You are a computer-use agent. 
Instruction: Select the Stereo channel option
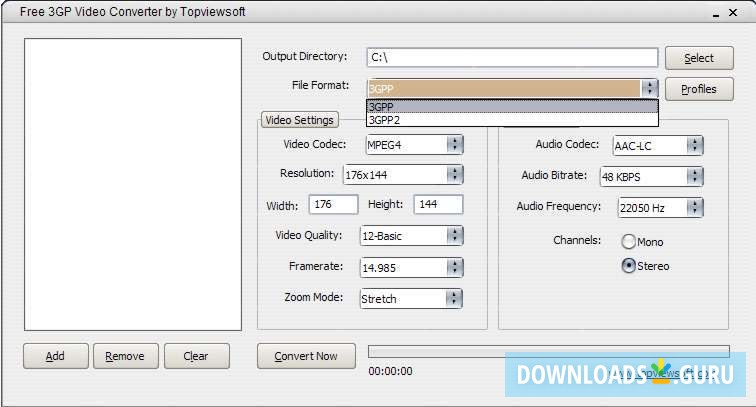pos(629,266)
